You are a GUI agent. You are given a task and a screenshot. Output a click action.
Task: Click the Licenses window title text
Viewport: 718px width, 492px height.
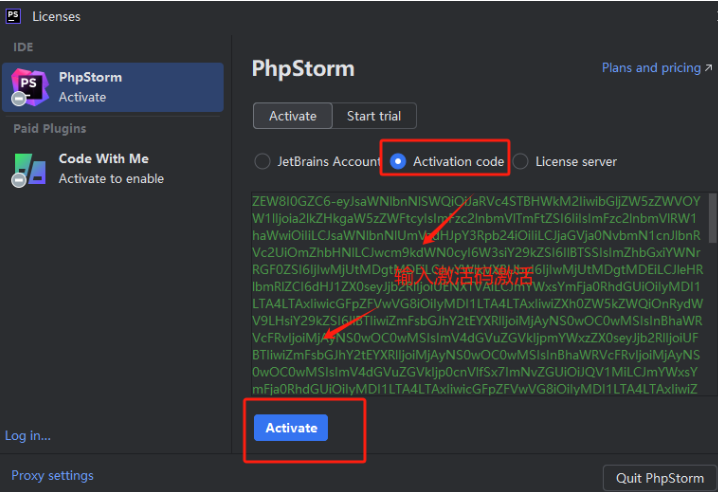[x=56, y=16]
